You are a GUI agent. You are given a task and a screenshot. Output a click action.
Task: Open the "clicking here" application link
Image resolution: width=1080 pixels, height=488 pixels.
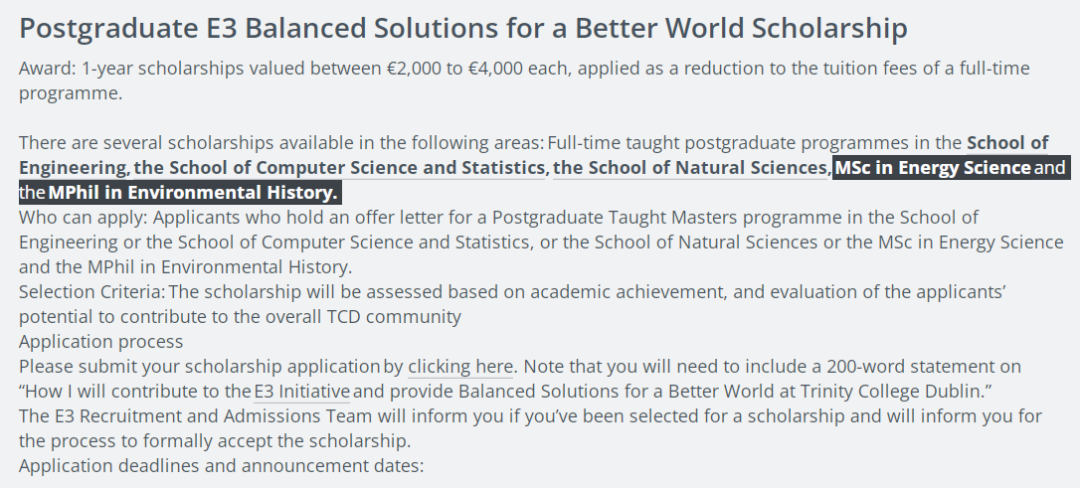[x=460, y=366]
